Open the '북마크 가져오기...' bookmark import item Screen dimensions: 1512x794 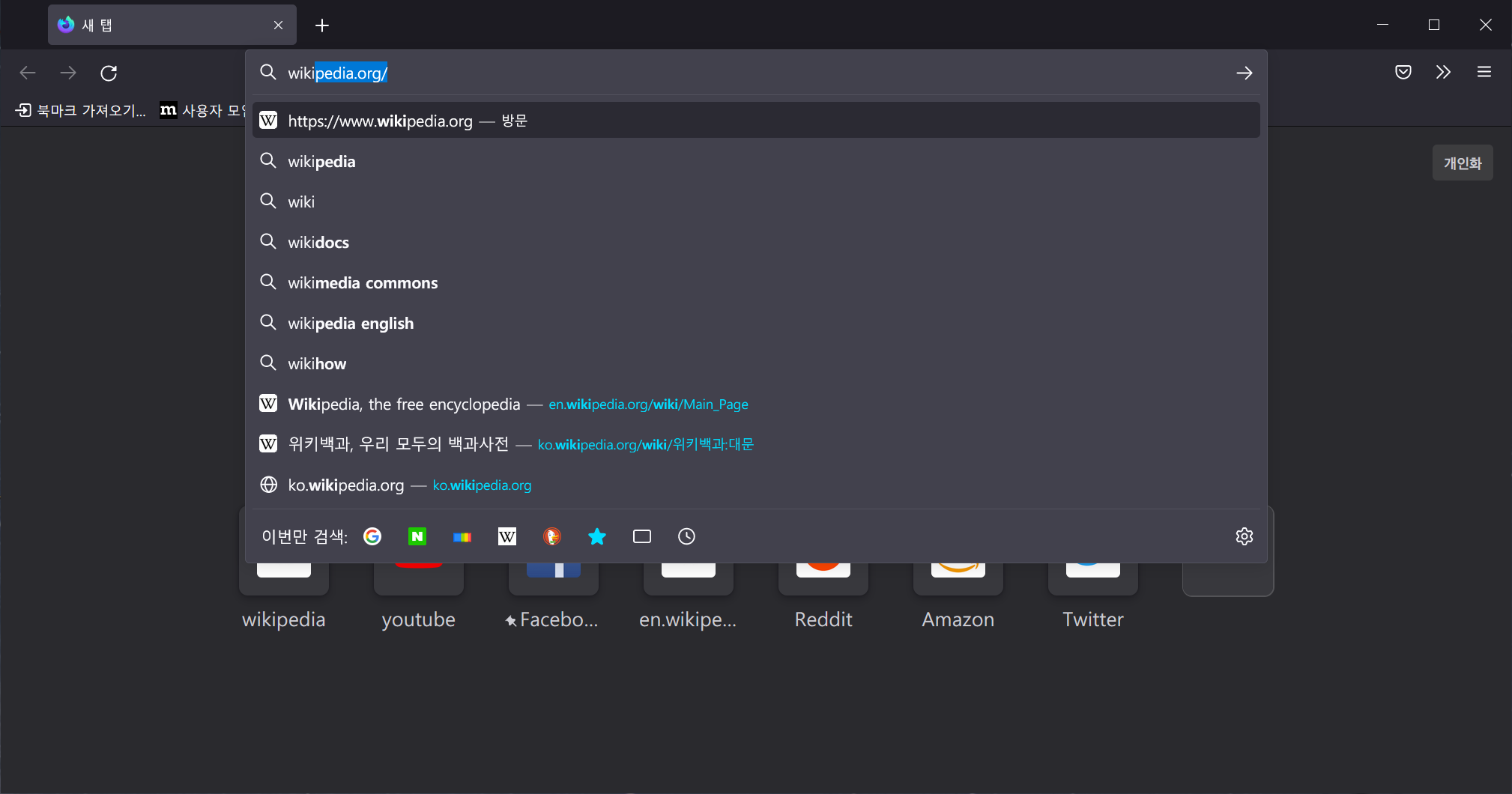click(81, 110)
